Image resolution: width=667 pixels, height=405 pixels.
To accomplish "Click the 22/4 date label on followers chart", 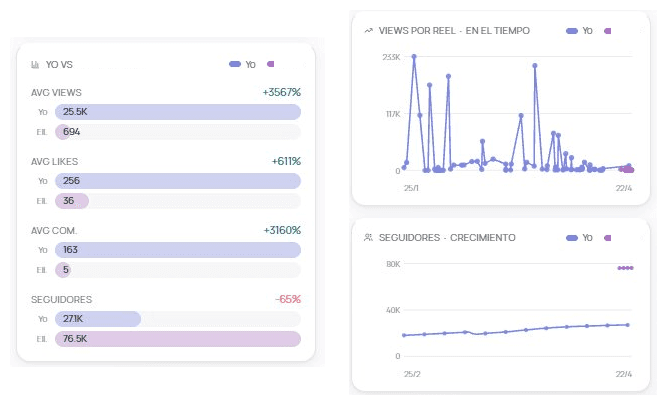I will (624, 374).
